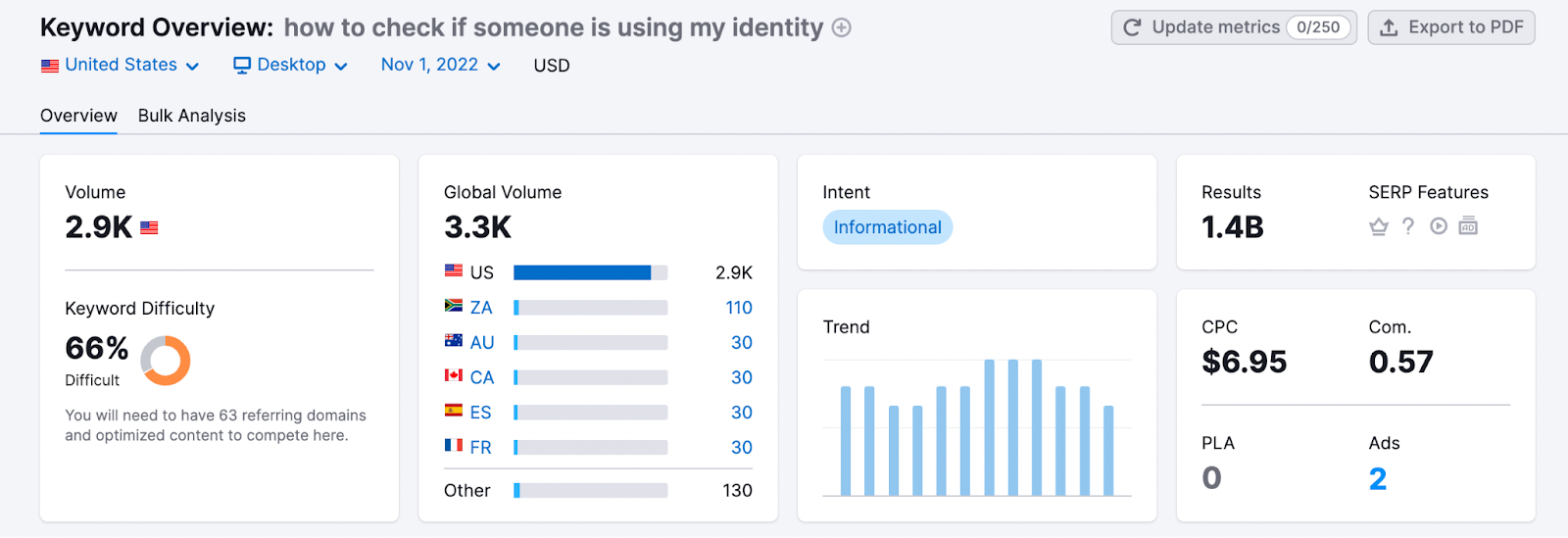Open the United States country dropdown
Image resolution: width=1568 pixels, height=538 pixels.
[121, 66]
